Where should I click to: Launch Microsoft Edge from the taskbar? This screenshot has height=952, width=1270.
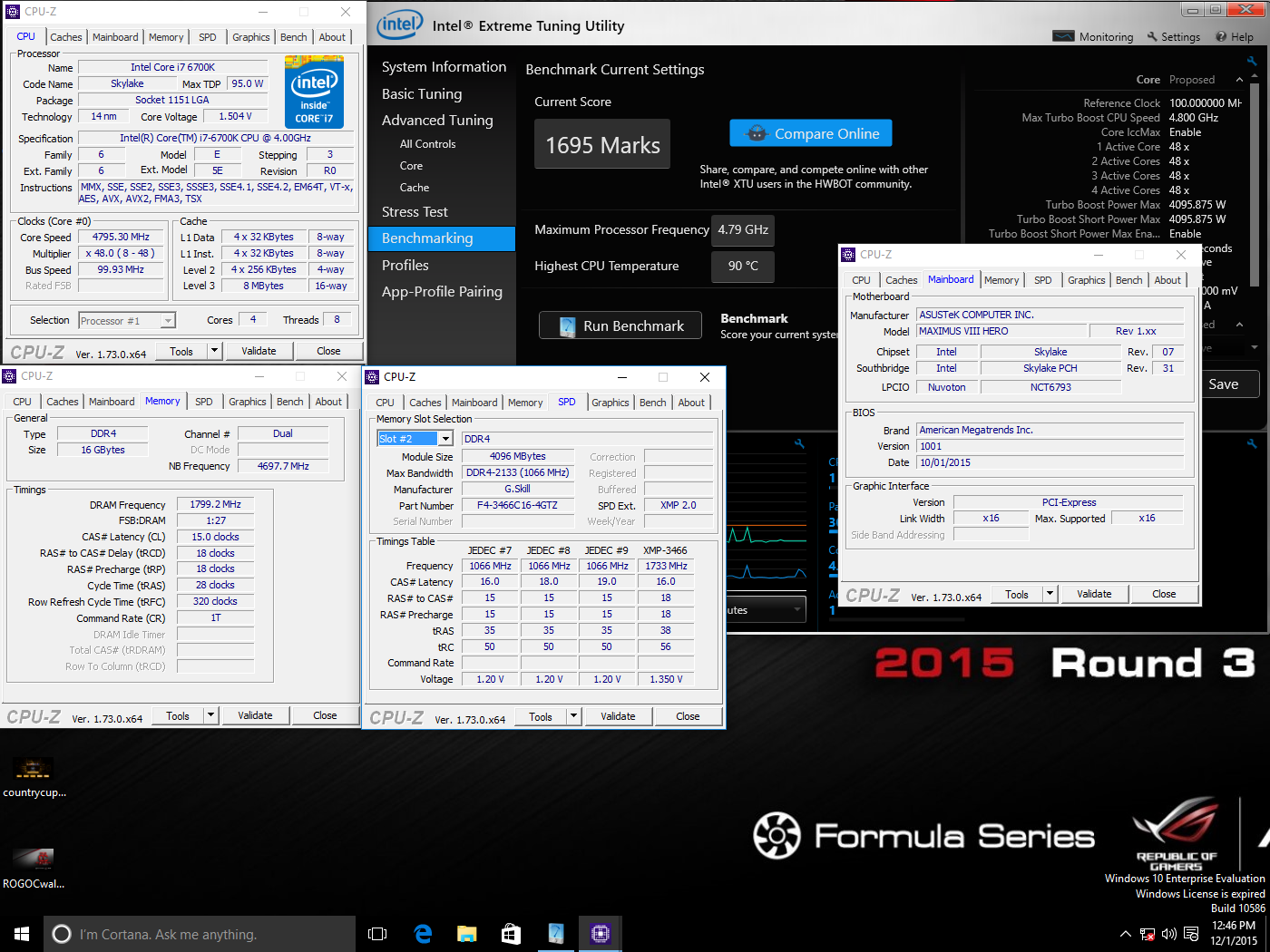[x=423, y=934]
